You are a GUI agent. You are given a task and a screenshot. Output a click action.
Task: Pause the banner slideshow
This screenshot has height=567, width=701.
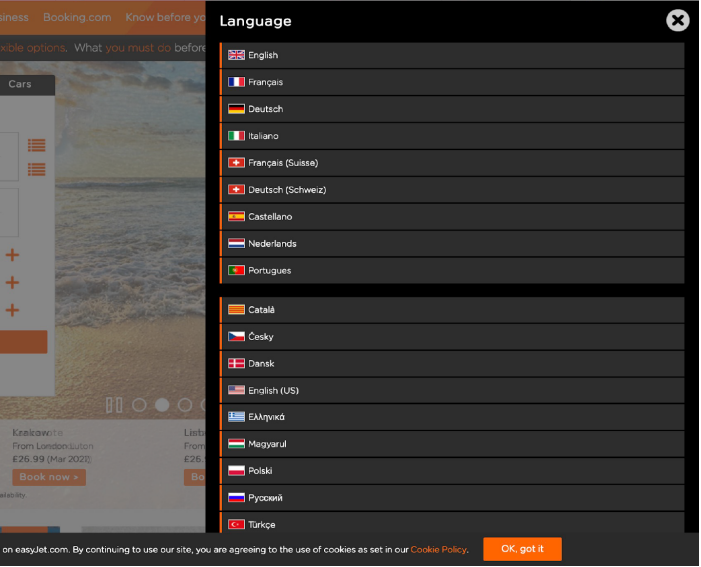point(114,405)
